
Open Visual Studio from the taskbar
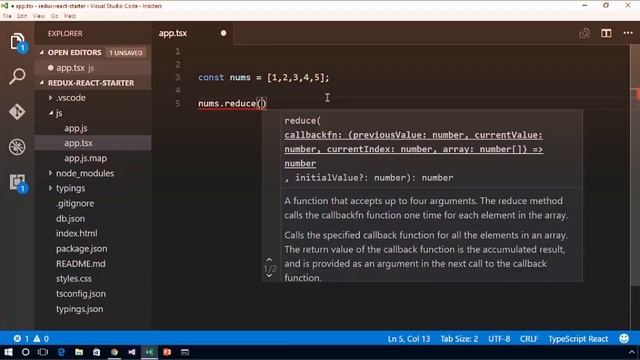[132, 352]
